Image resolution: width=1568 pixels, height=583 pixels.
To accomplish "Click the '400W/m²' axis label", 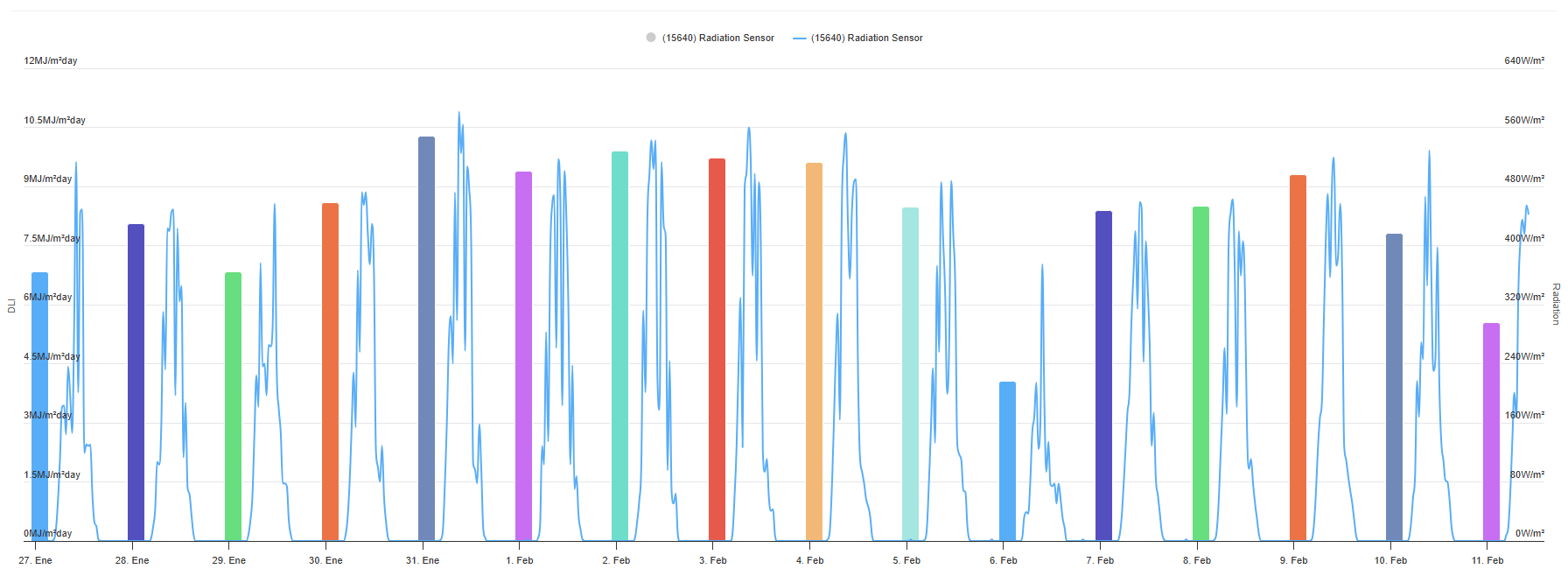I will tap(1524, 238).
